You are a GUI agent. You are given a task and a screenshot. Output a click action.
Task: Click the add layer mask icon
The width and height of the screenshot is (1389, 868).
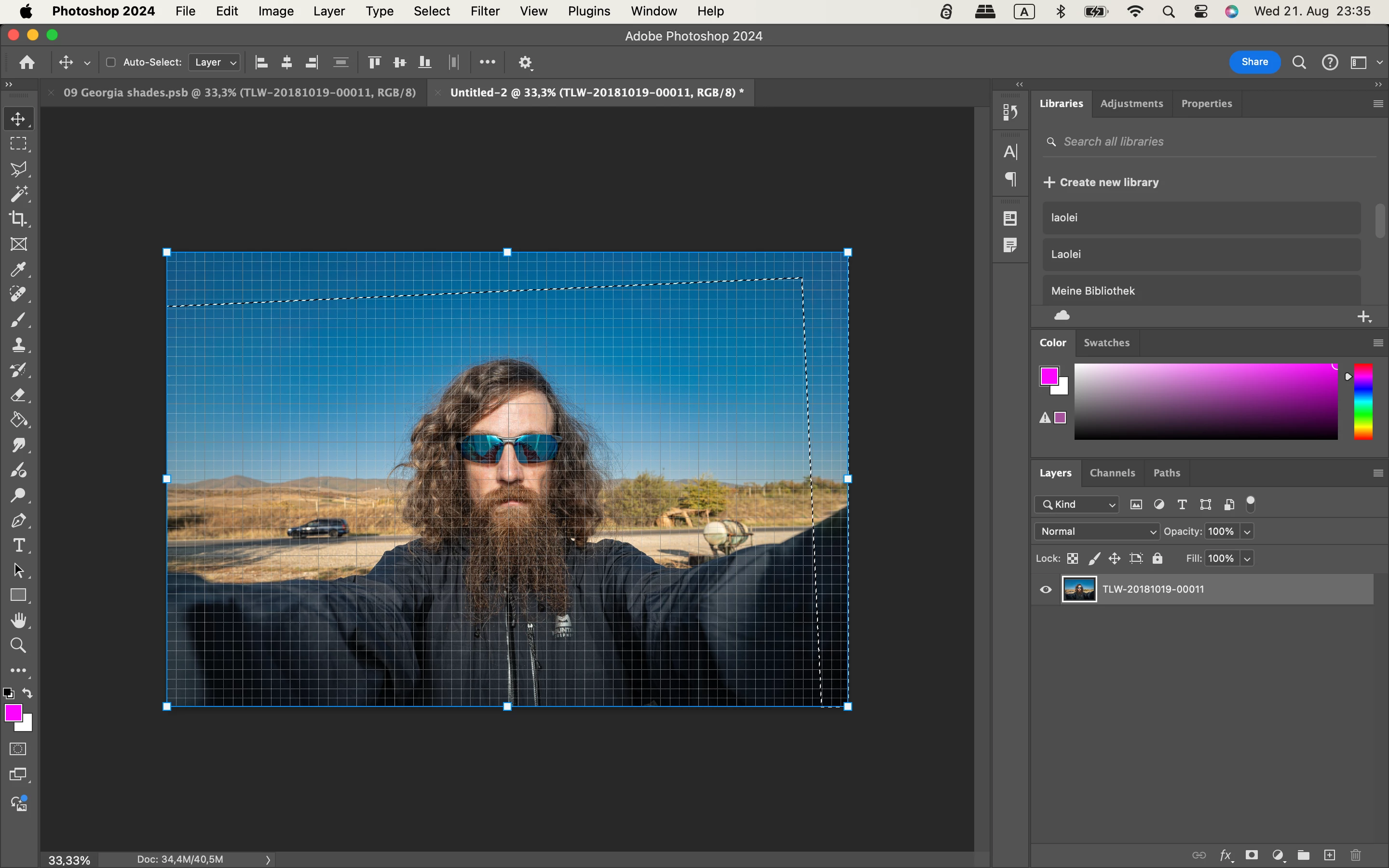click(1252, 855)
